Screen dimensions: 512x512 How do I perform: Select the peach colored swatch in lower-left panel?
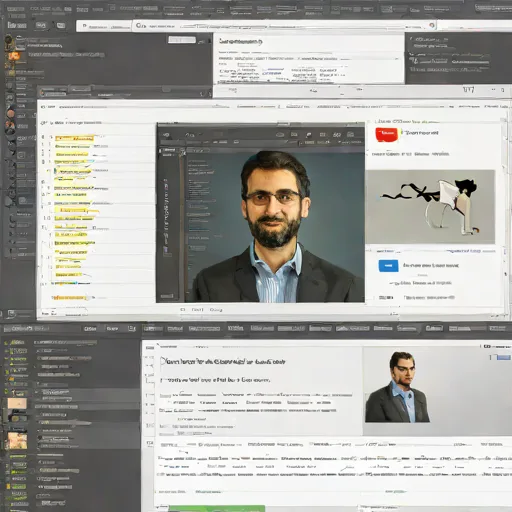click(17, 403)
